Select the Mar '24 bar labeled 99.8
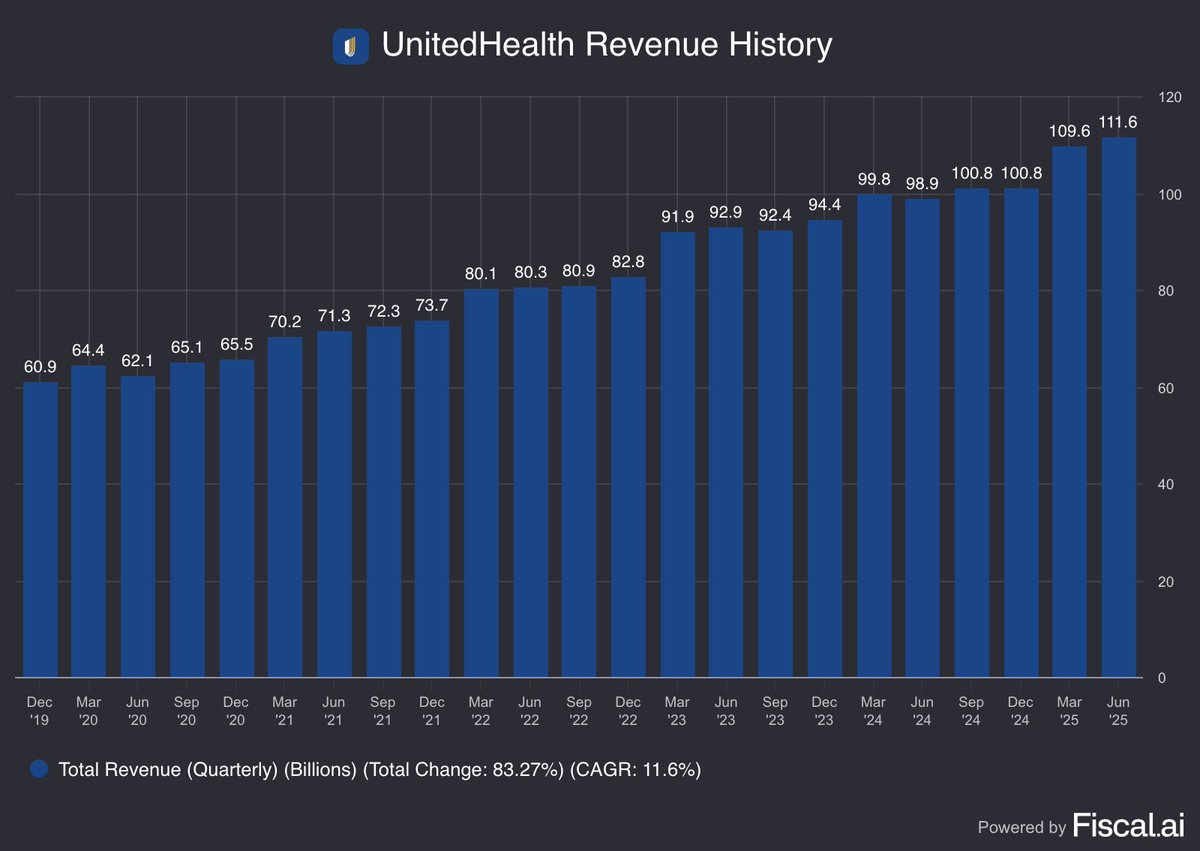This screenshot has height=851, width=1200. (x=875, y=435)
